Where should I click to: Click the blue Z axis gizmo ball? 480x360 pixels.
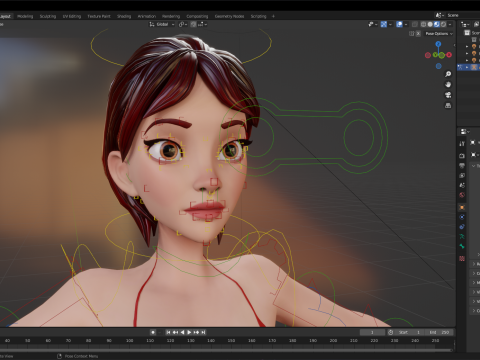tap(438, 44)
